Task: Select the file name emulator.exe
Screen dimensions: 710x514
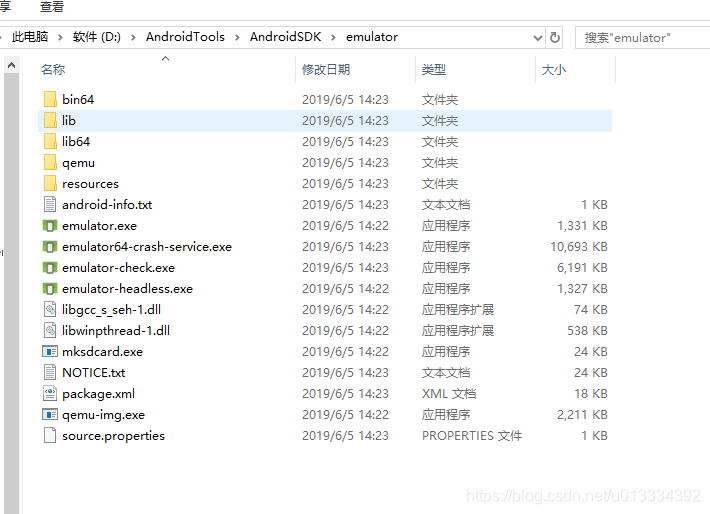Action: click(x=99, y=226)
